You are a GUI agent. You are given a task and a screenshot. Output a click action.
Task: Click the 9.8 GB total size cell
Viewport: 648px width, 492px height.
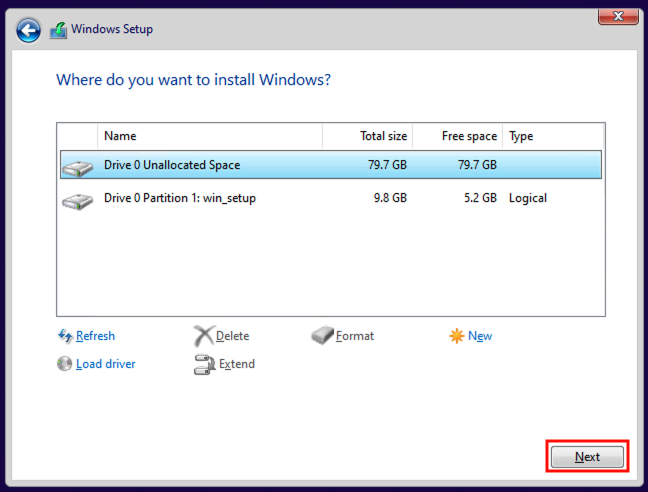(x=390, y=198)
